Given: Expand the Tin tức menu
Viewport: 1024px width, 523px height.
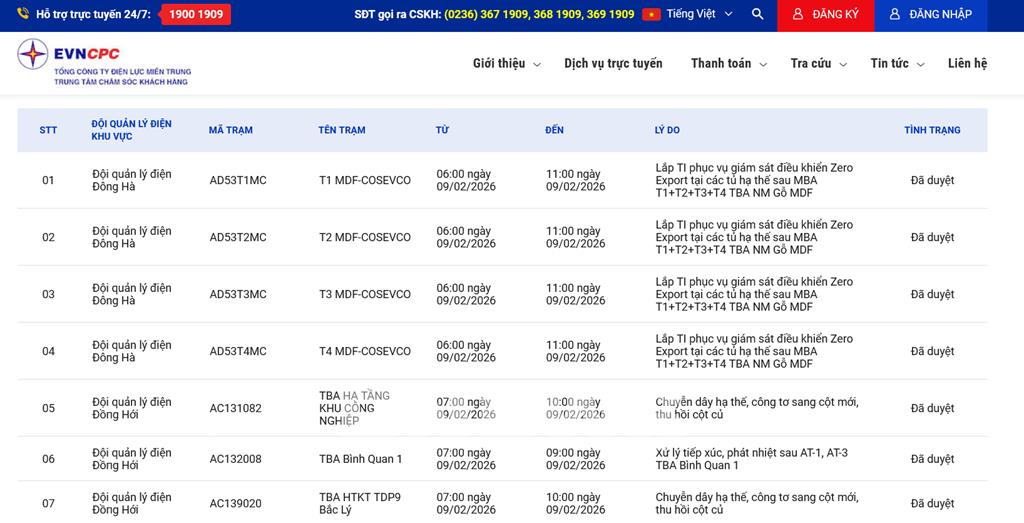Looking at the screenshot, I should pos(896,63).
